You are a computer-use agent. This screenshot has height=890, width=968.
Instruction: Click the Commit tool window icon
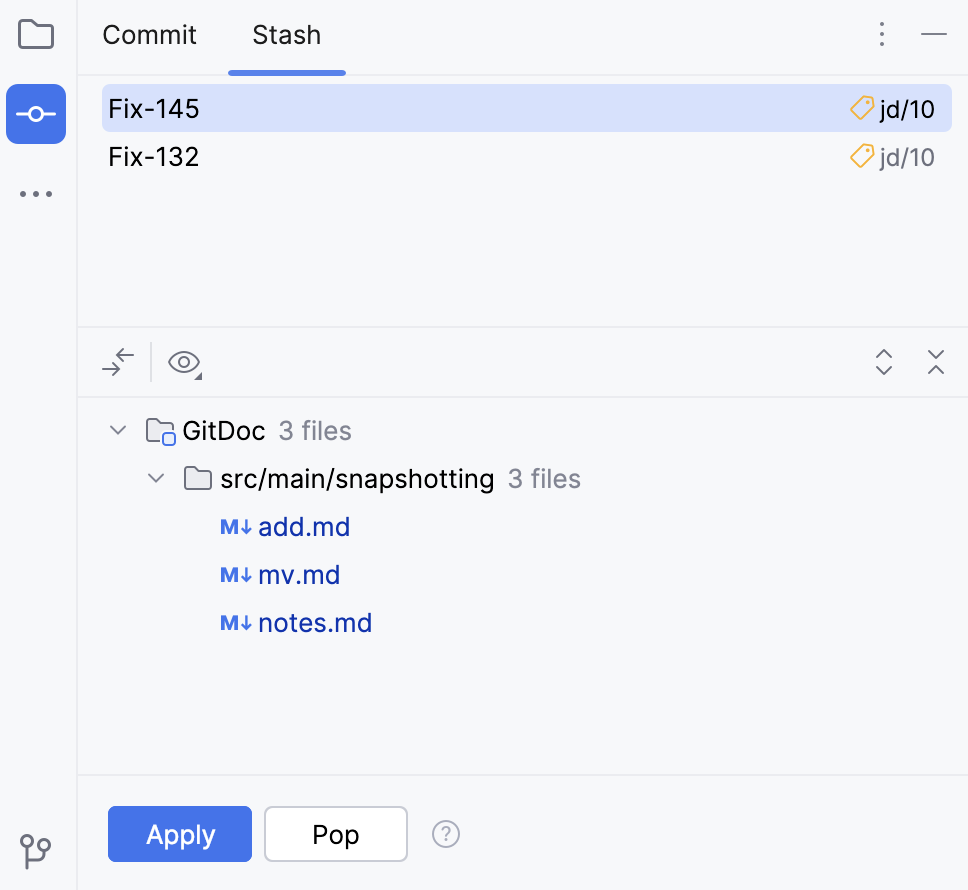coord(36,114)
